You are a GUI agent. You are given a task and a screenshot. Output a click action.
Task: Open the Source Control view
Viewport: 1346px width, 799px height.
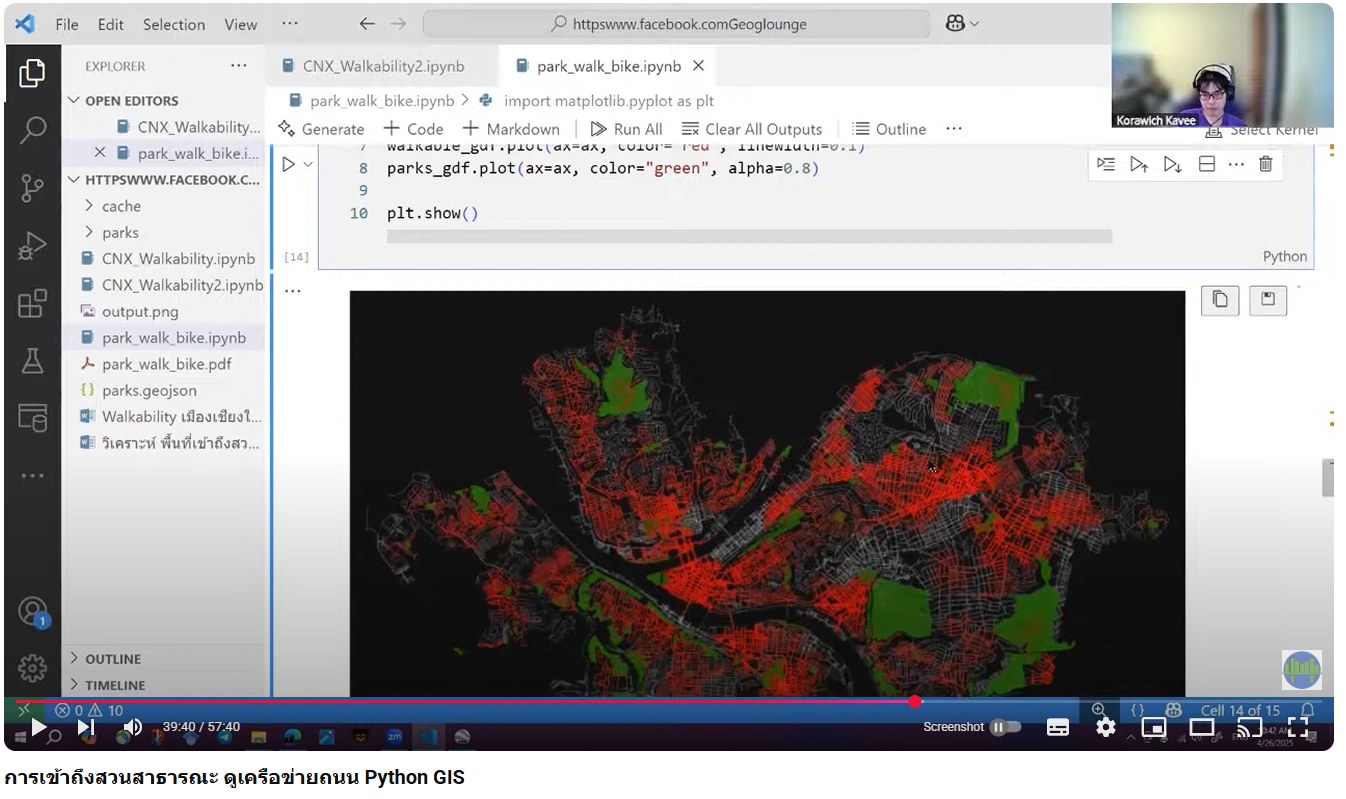pyautogui.click(x=33, y=187)
